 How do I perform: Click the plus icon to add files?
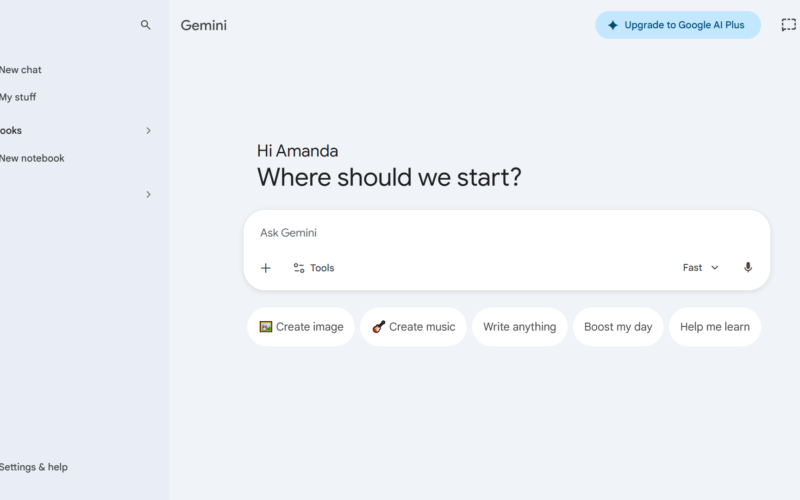pos(266,268)
